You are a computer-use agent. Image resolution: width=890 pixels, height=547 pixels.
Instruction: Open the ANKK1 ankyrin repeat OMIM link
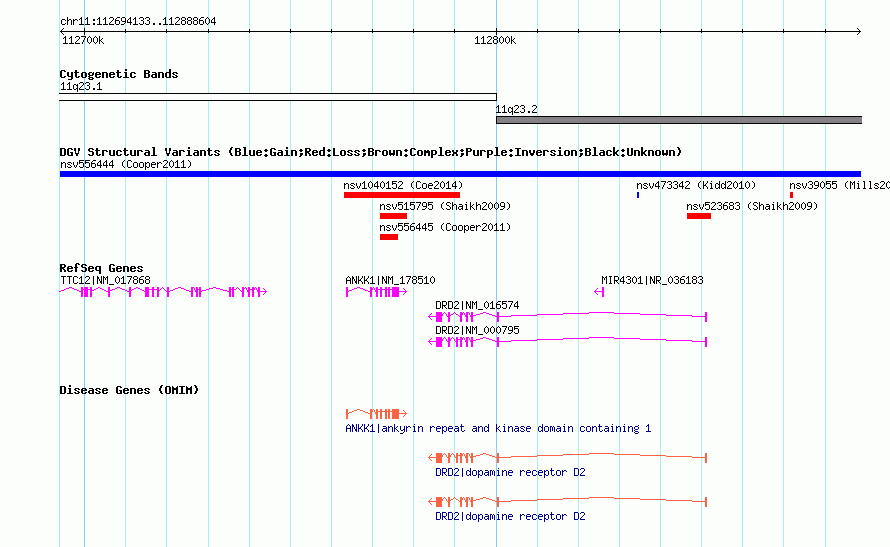click(x=498, y=428)
